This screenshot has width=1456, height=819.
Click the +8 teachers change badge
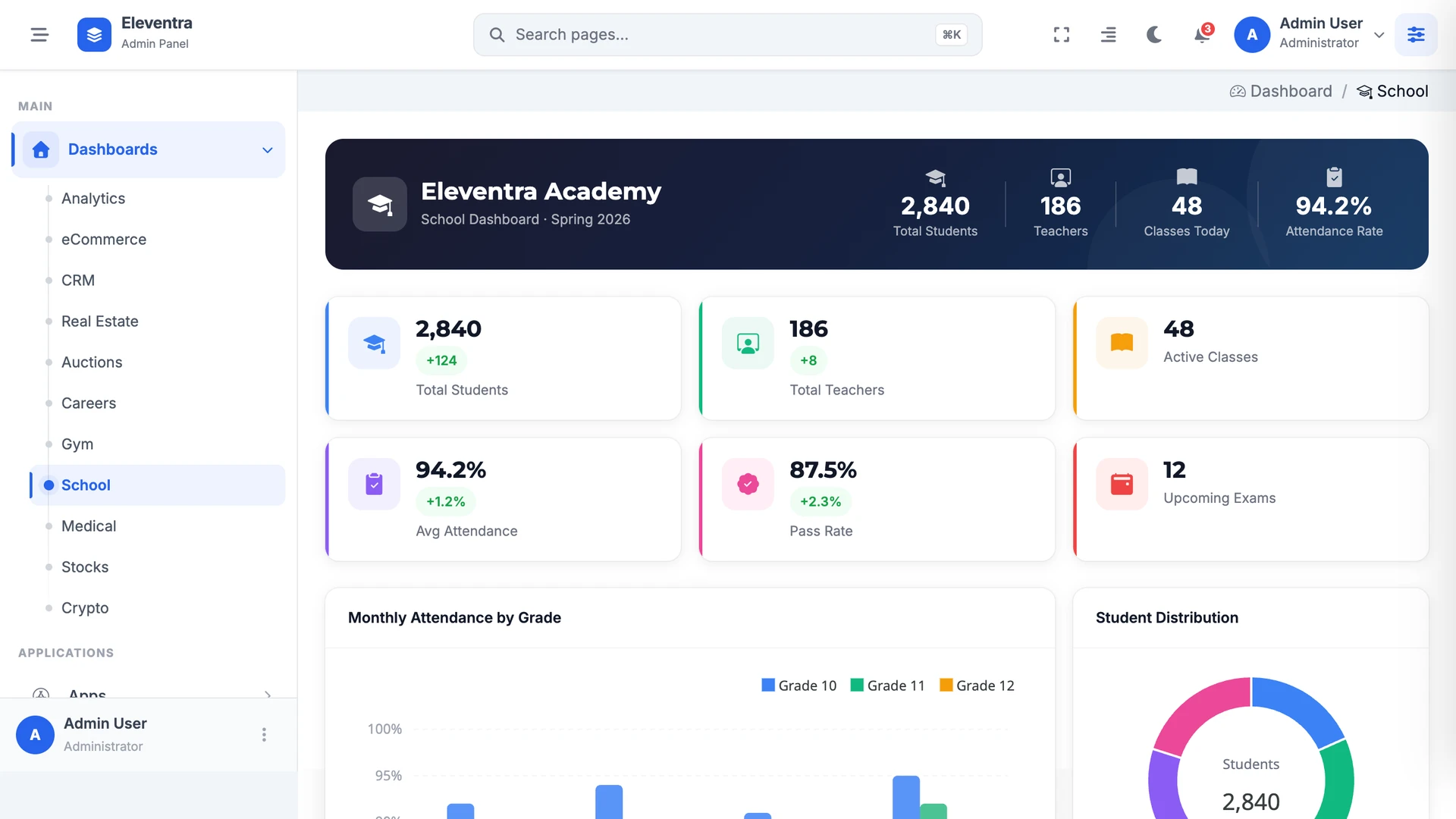point(808,361)
